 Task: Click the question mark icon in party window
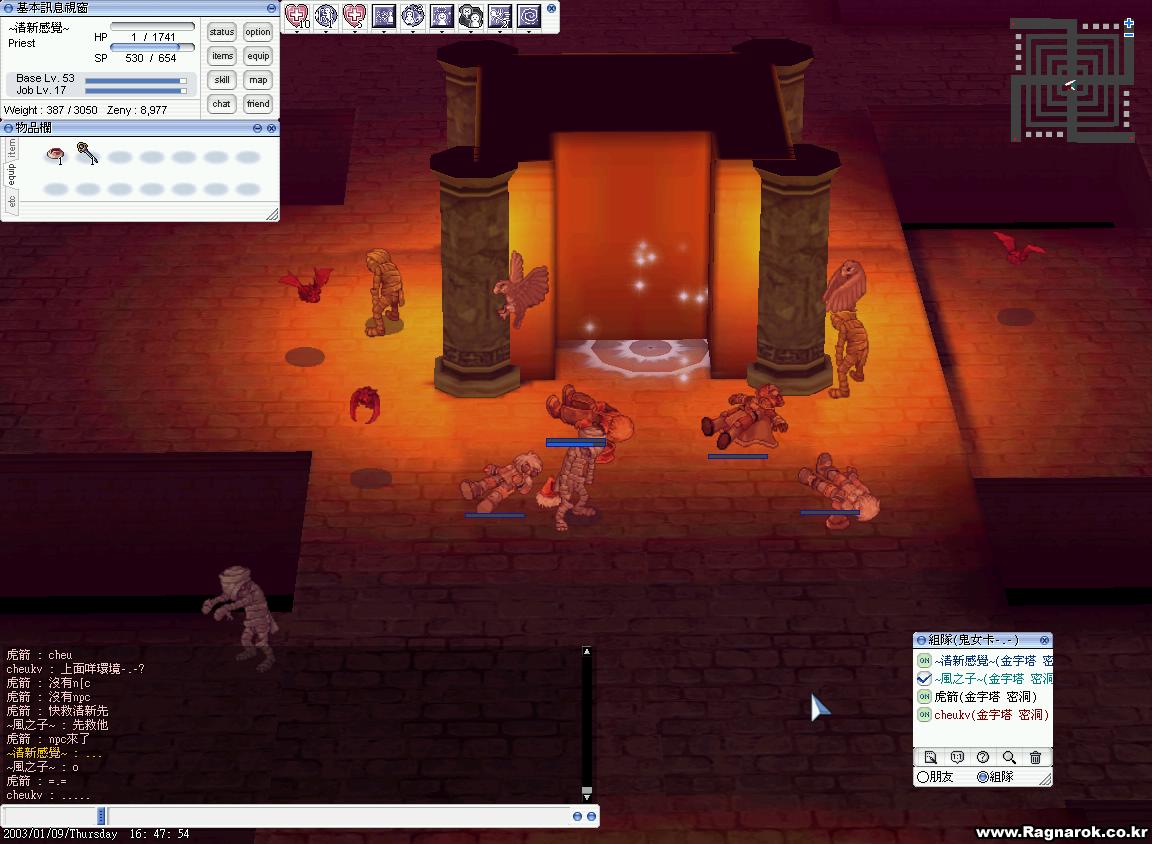(983, 757)
